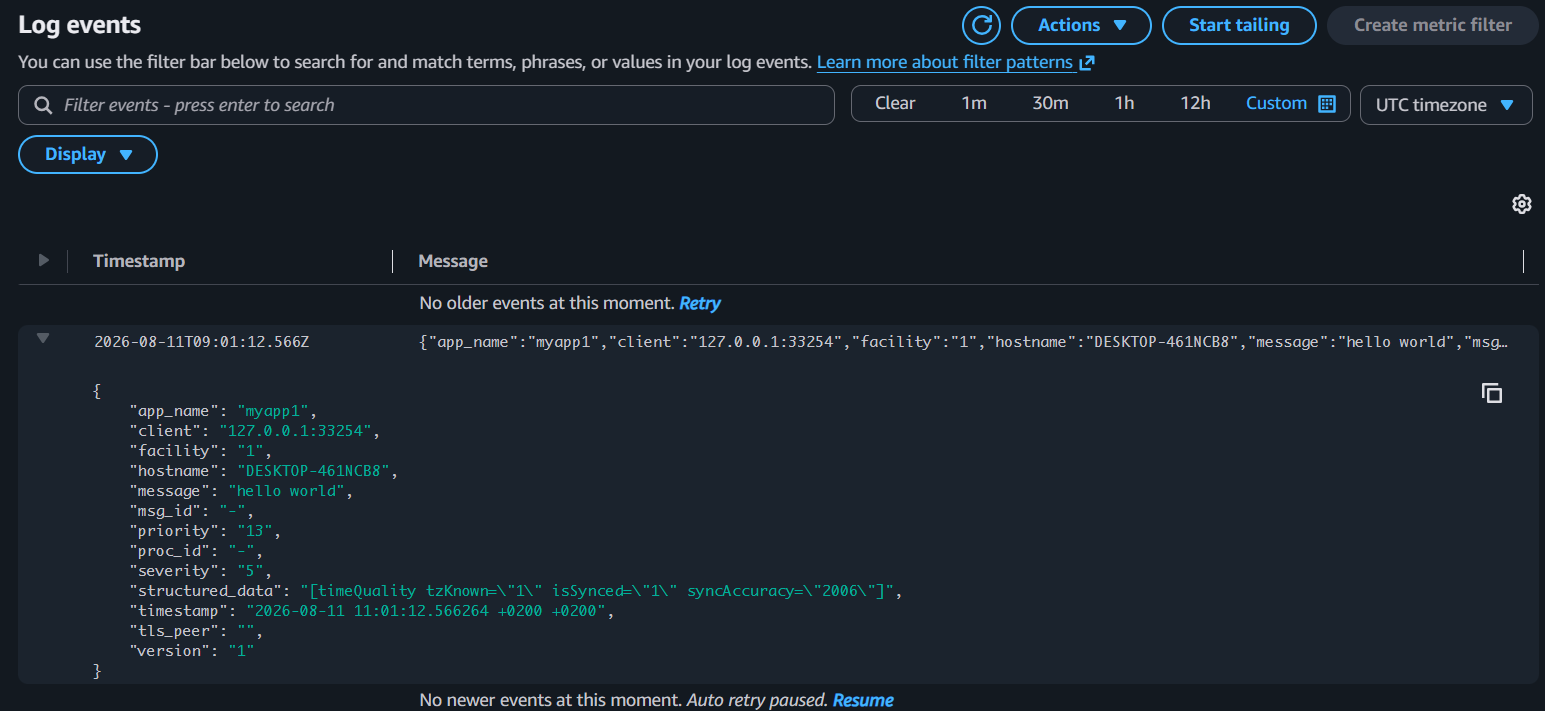The image size is (1545, 711).
Task: Click the structured_data timeQuality value
Action: [598, 591]
